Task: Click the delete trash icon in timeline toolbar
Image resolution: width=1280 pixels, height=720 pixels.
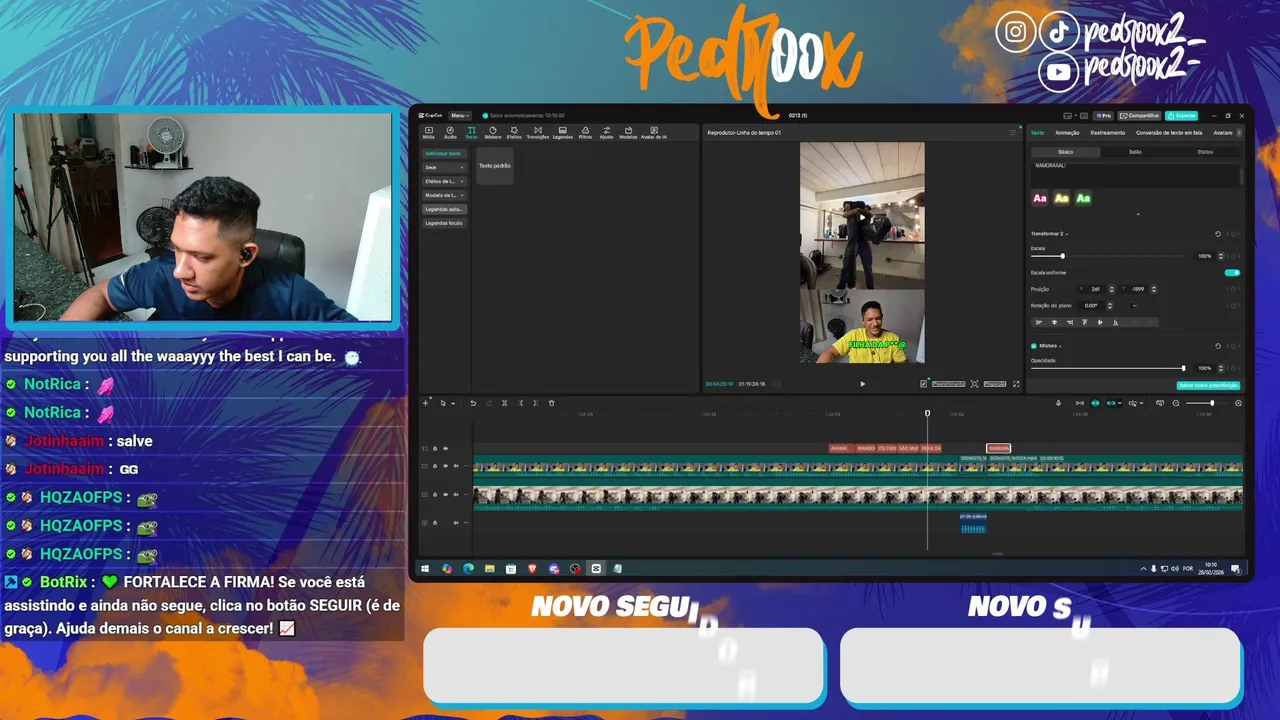Action: pyautogui.click(x=551, y=403)
